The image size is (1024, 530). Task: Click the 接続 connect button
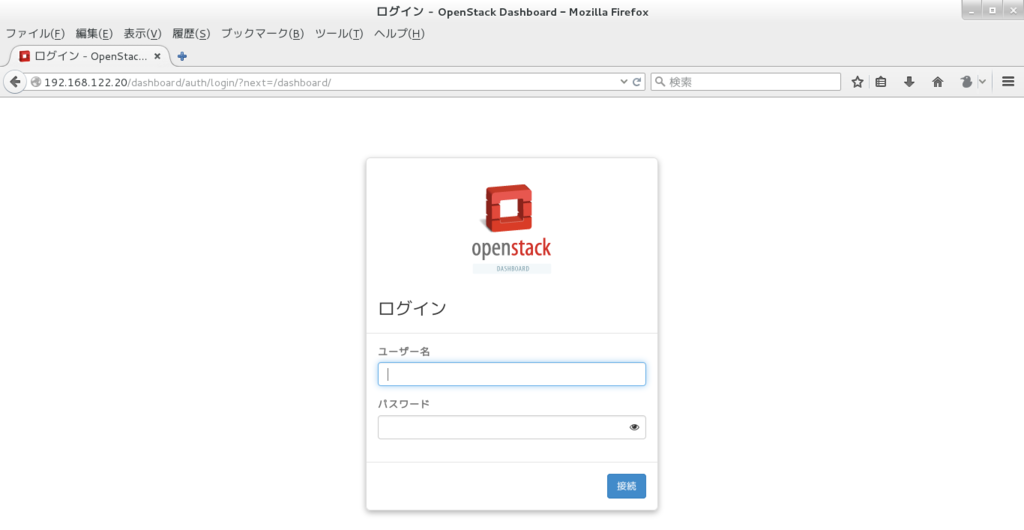[626, 486]
